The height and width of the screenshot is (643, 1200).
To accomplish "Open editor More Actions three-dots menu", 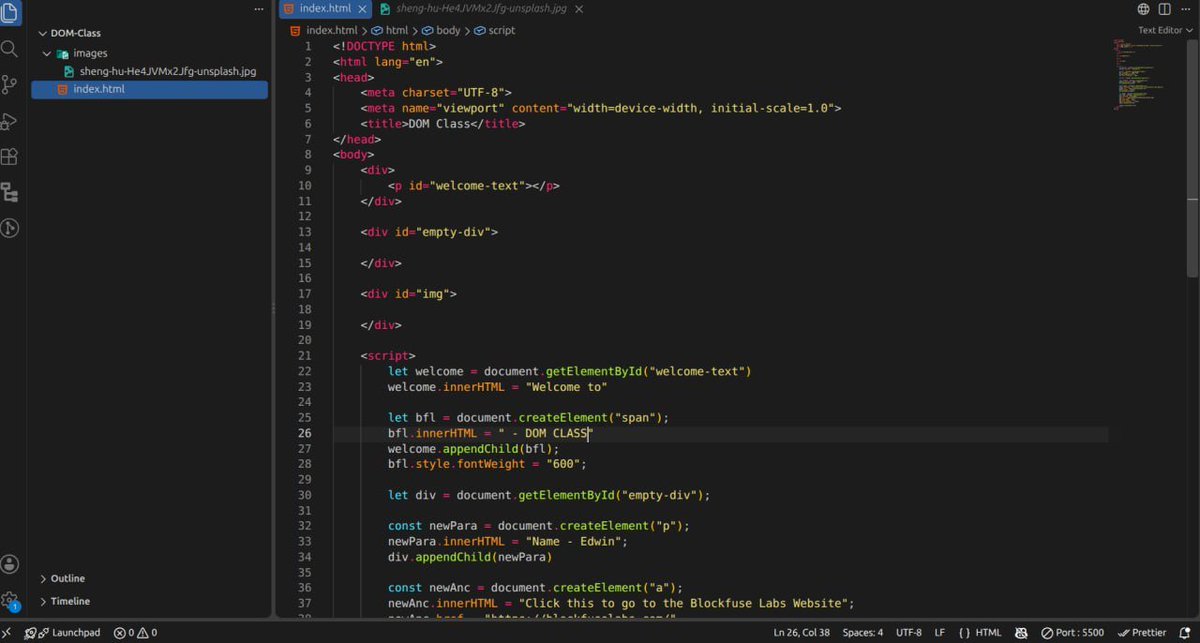I will 1186,9.
